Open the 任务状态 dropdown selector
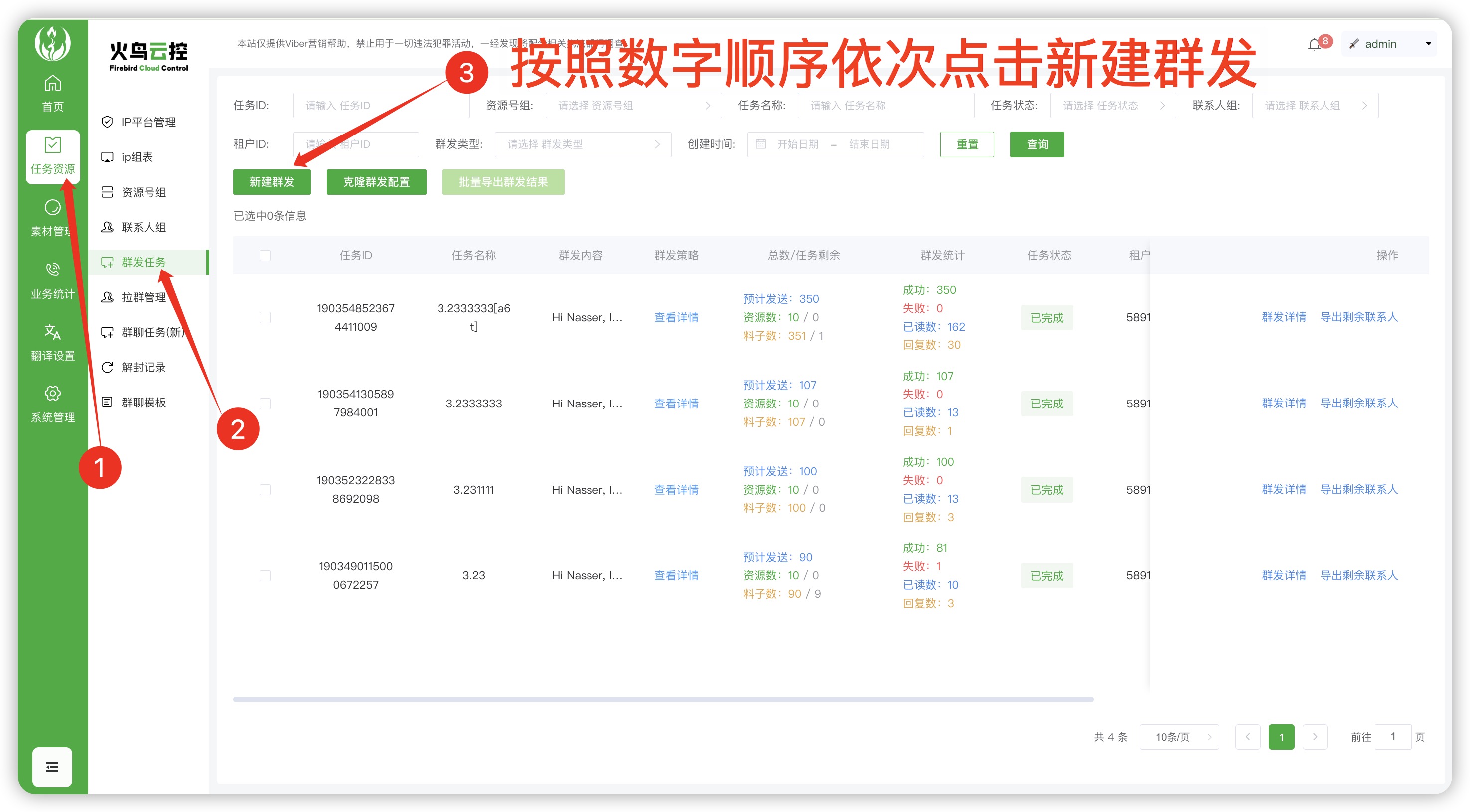1470x812 pixels. coord(1112,106)
